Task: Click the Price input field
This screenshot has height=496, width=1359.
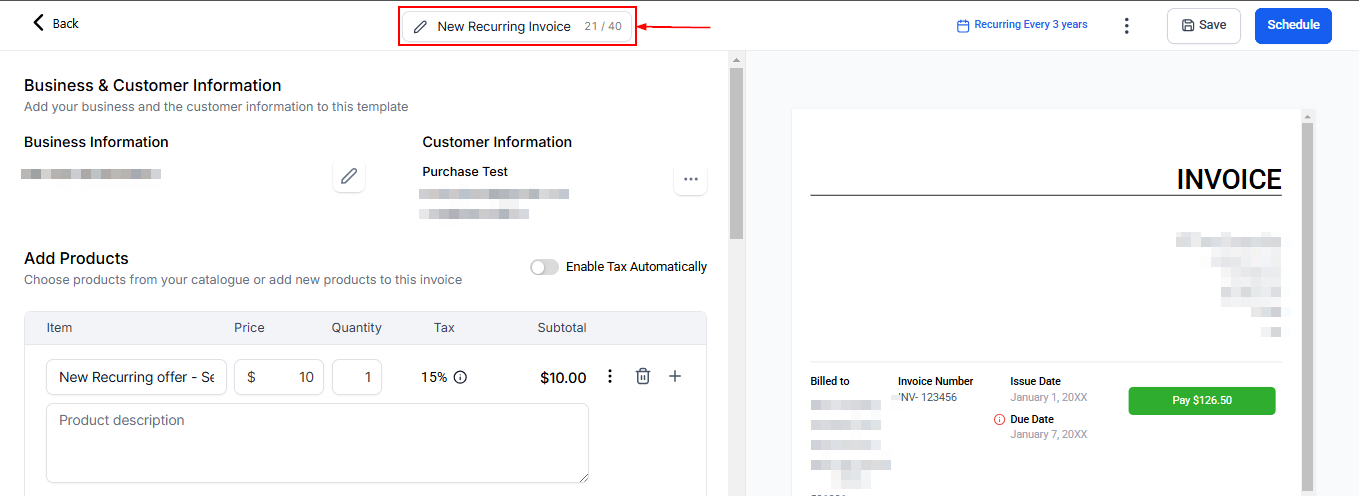Action: point(279,377)
